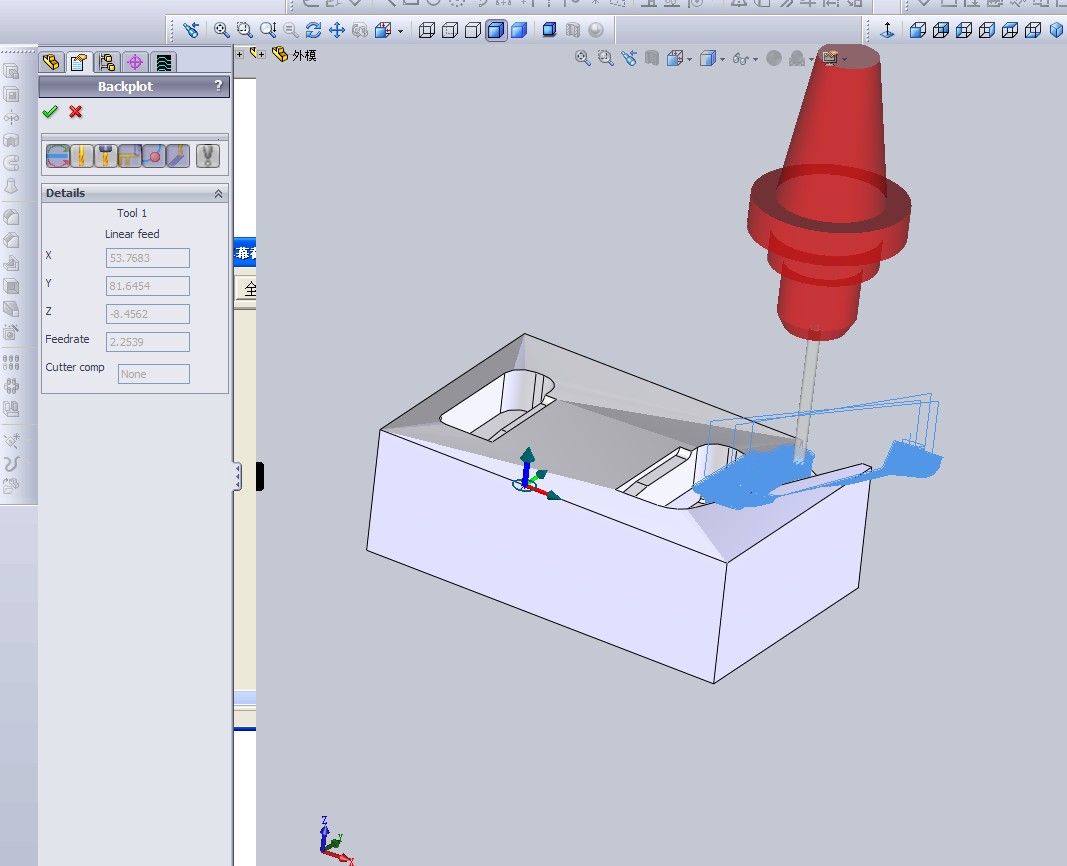Switch to FeatureManager design tree tab
Screen dimensions: 1067x866
[x=51, y=63]
